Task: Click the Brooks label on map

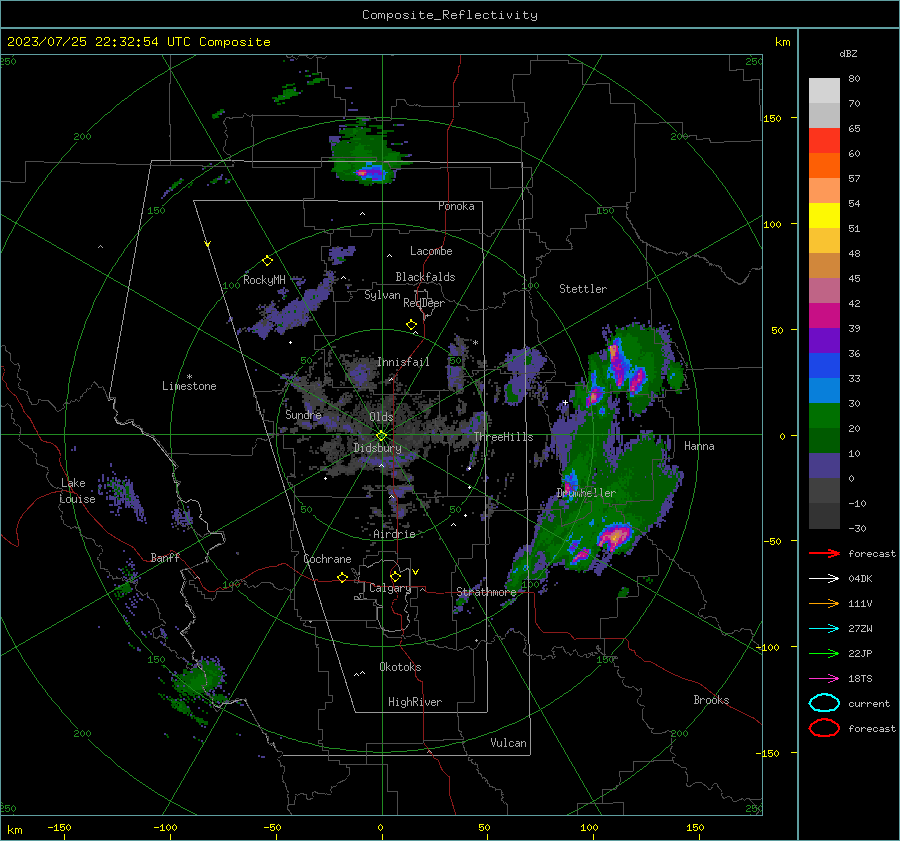Action: 711,700
